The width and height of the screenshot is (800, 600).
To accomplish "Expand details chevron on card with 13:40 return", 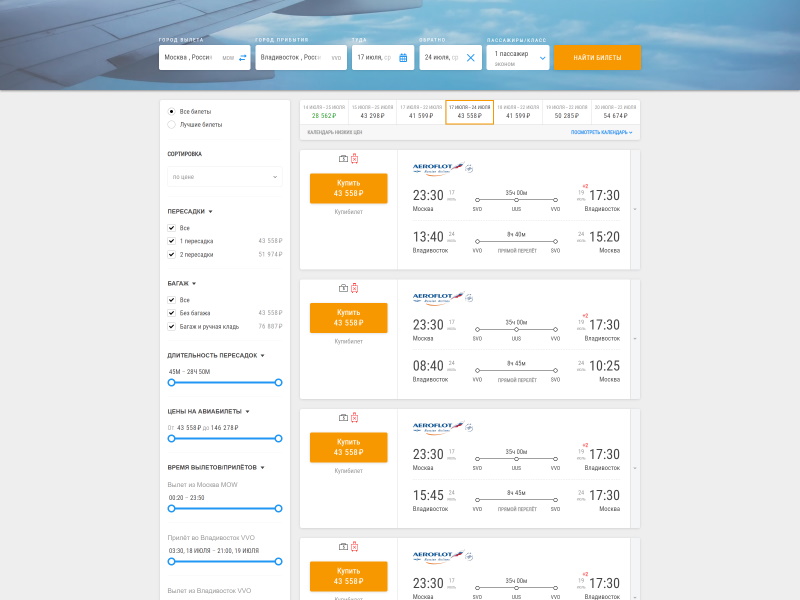I will (x=635, y=209).
